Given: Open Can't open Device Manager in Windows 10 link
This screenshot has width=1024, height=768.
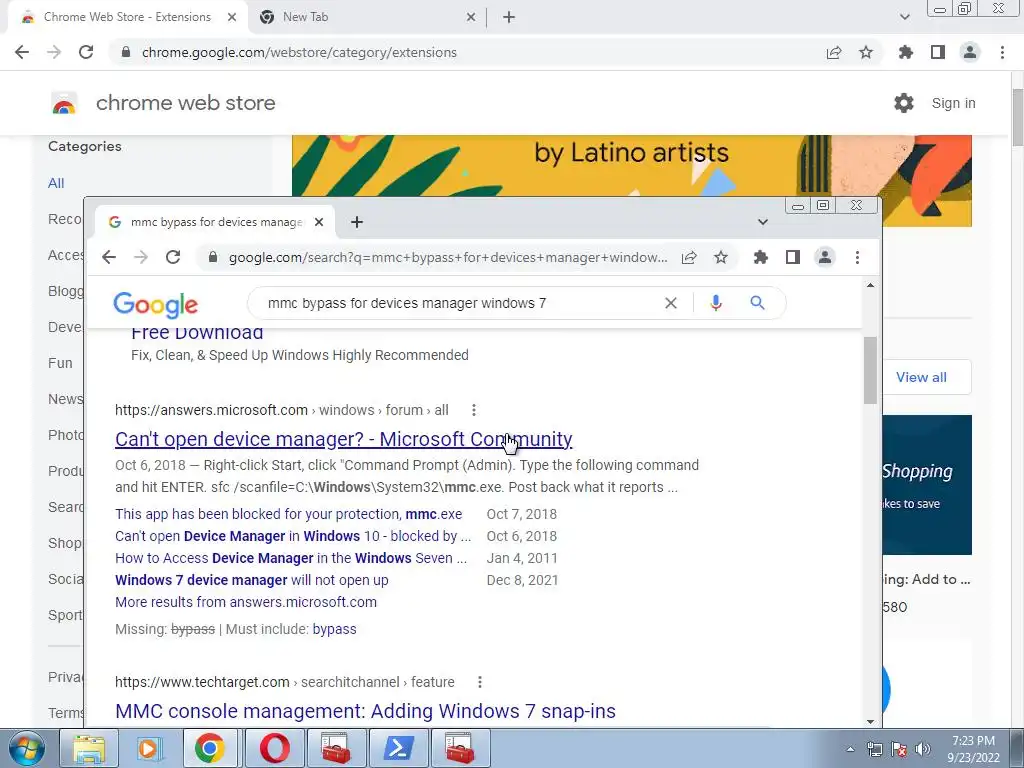Looking at the screenshot, I should 293,536.
